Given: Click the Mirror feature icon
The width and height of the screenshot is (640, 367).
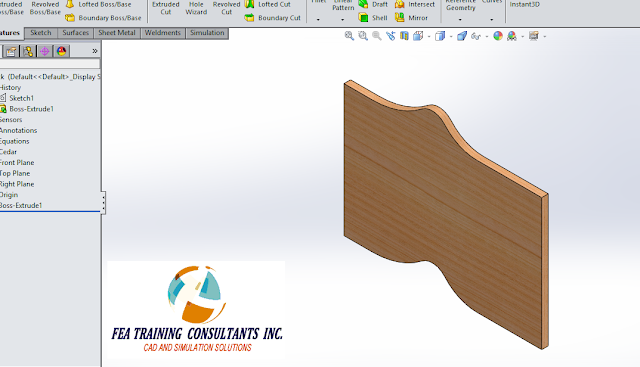Looking at the screenshot, I should pos(400,18).
